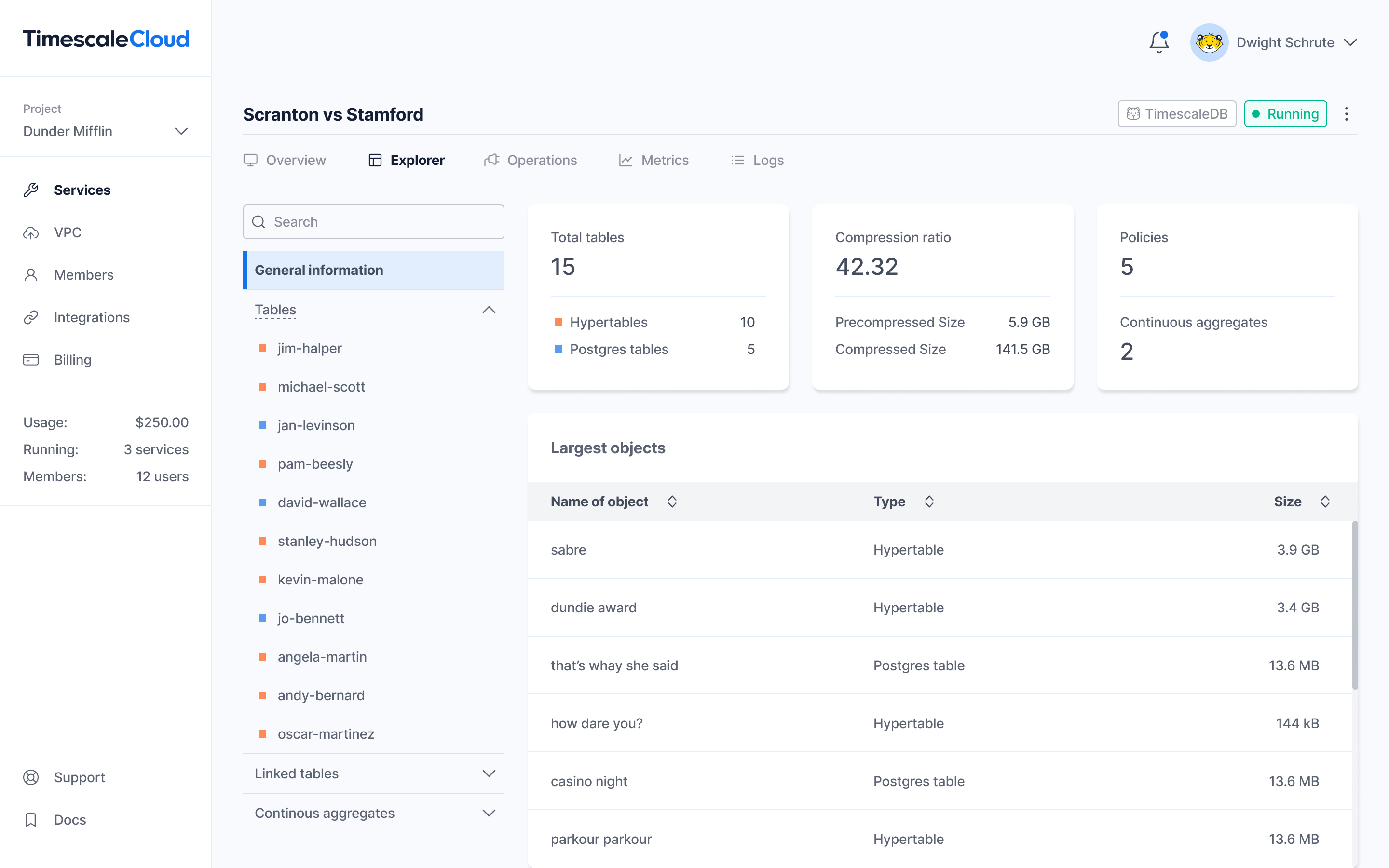
Task: Toggle sort order for Size column
Action: point(1325,502)
